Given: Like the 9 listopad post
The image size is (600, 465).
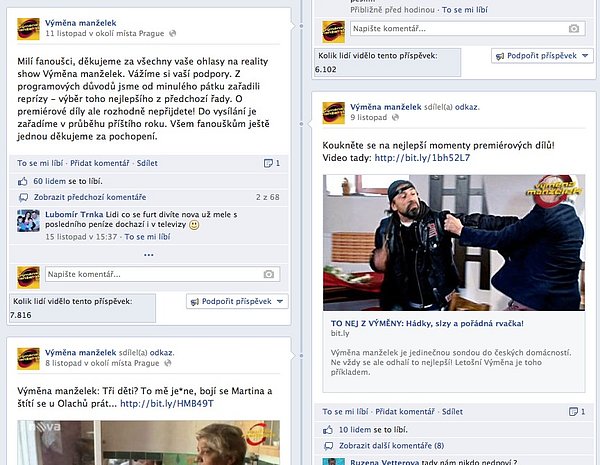Looking at the screenshot, I should tap(346, 411).
